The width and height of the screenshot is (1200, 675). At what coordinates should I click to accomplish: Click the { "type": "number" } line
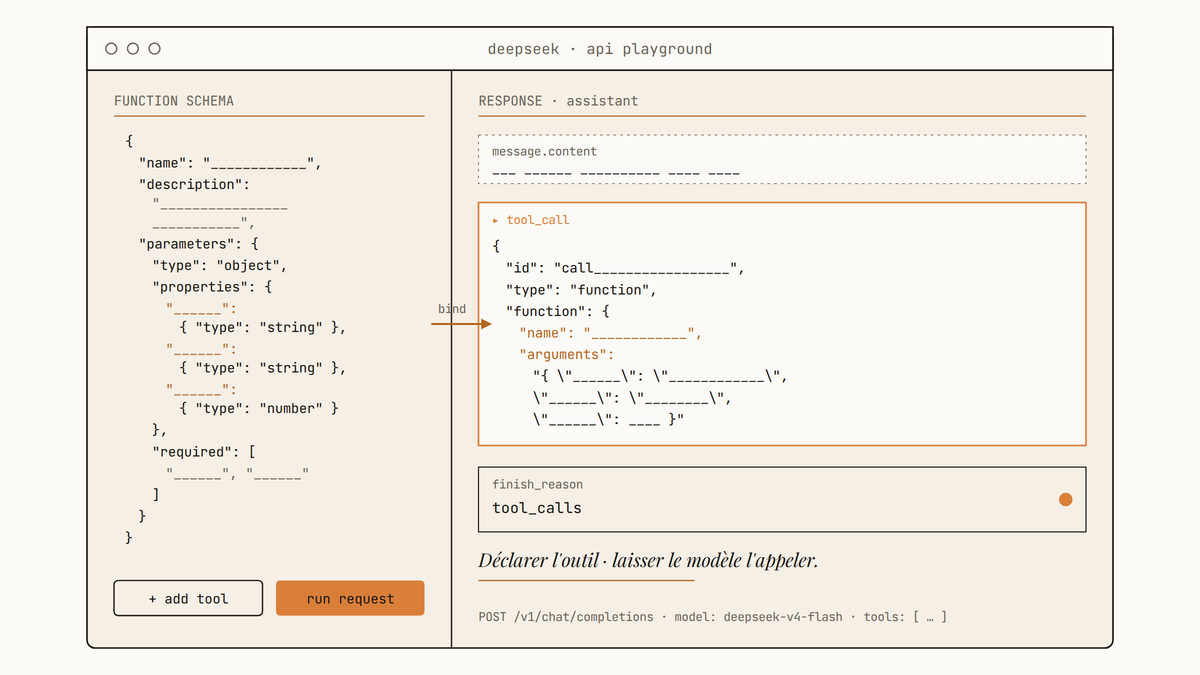pyautogui.click(x=259, y=408)
